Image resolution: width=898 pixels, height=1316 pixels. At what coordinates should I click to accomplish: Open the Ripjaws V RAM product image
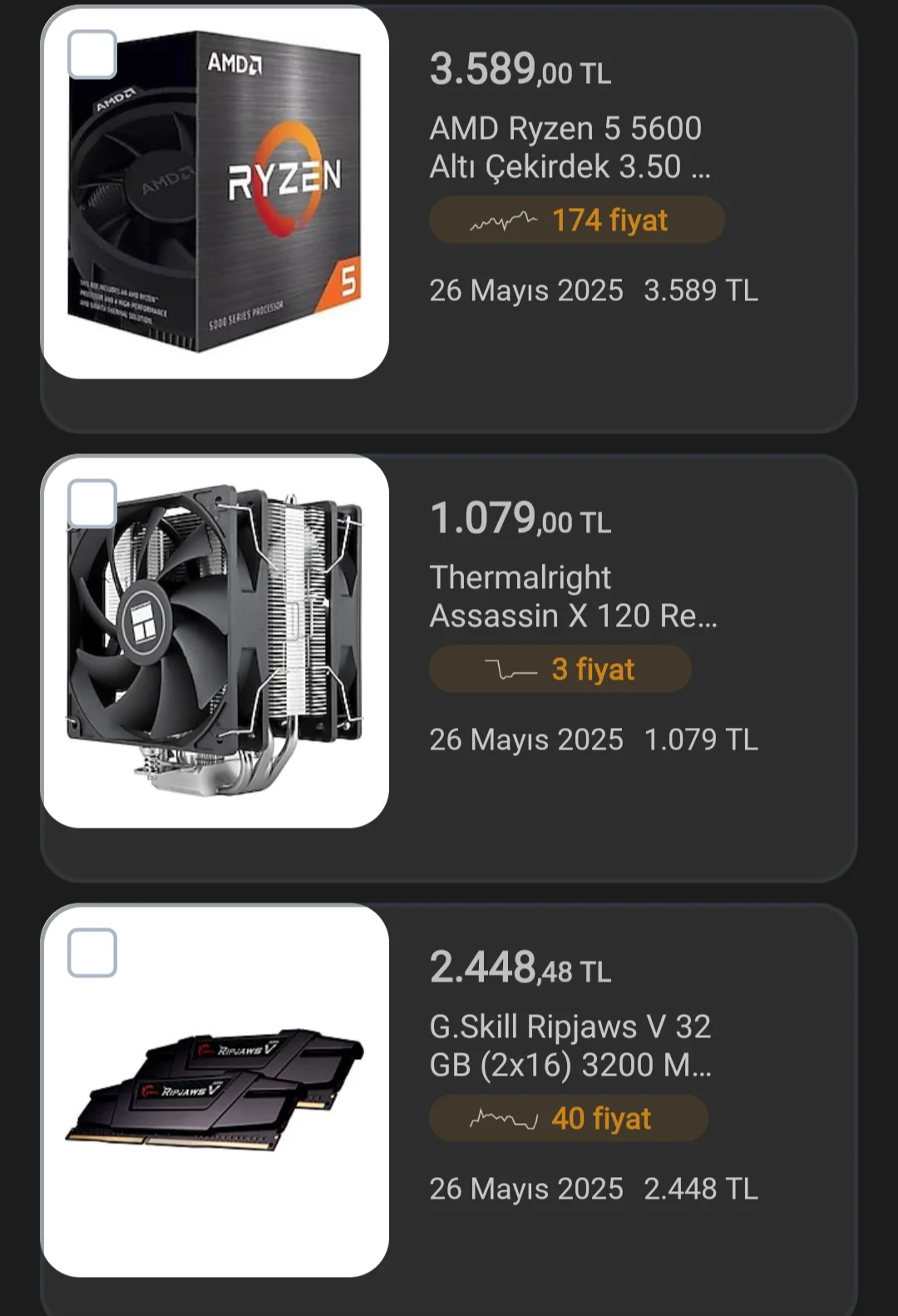tap(215, 1091)
